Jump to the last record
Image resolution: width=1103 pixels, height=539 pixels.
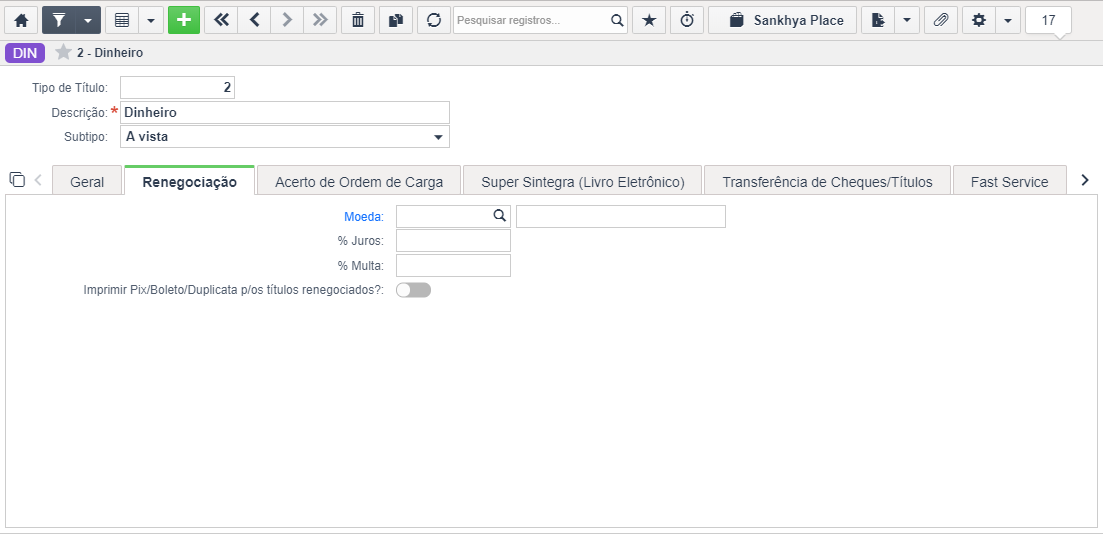[320, 20]
